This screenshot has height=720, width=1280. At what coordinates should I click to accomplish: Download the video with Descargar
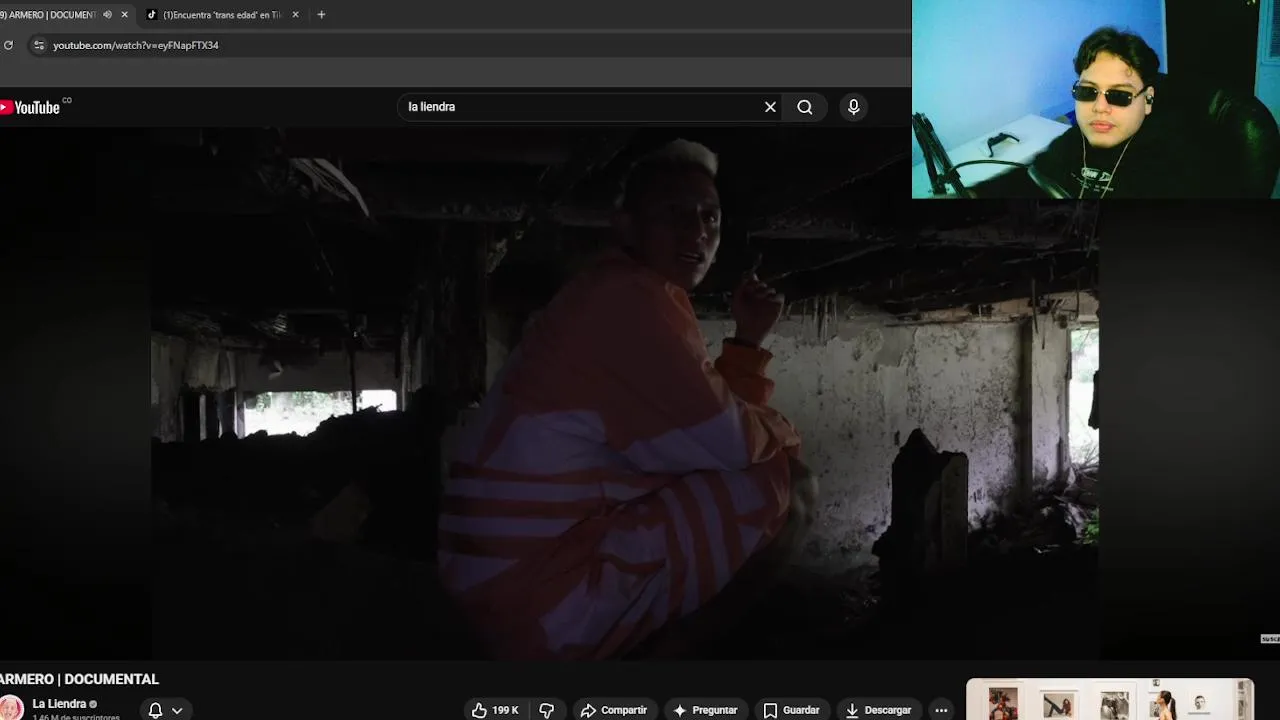(x=879, y=710)
